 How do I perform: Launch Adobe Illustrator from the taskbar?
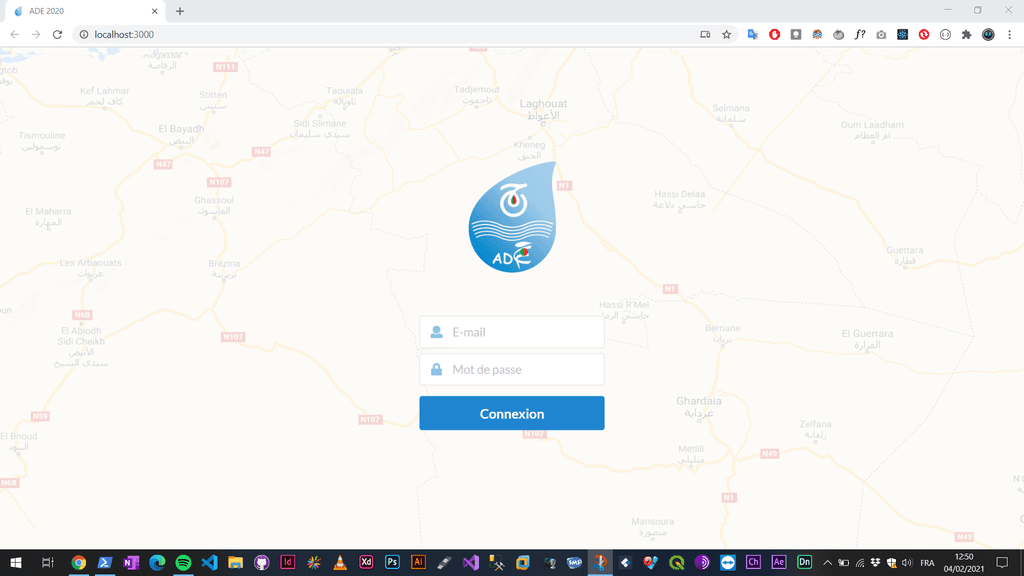tap(418, 562)
